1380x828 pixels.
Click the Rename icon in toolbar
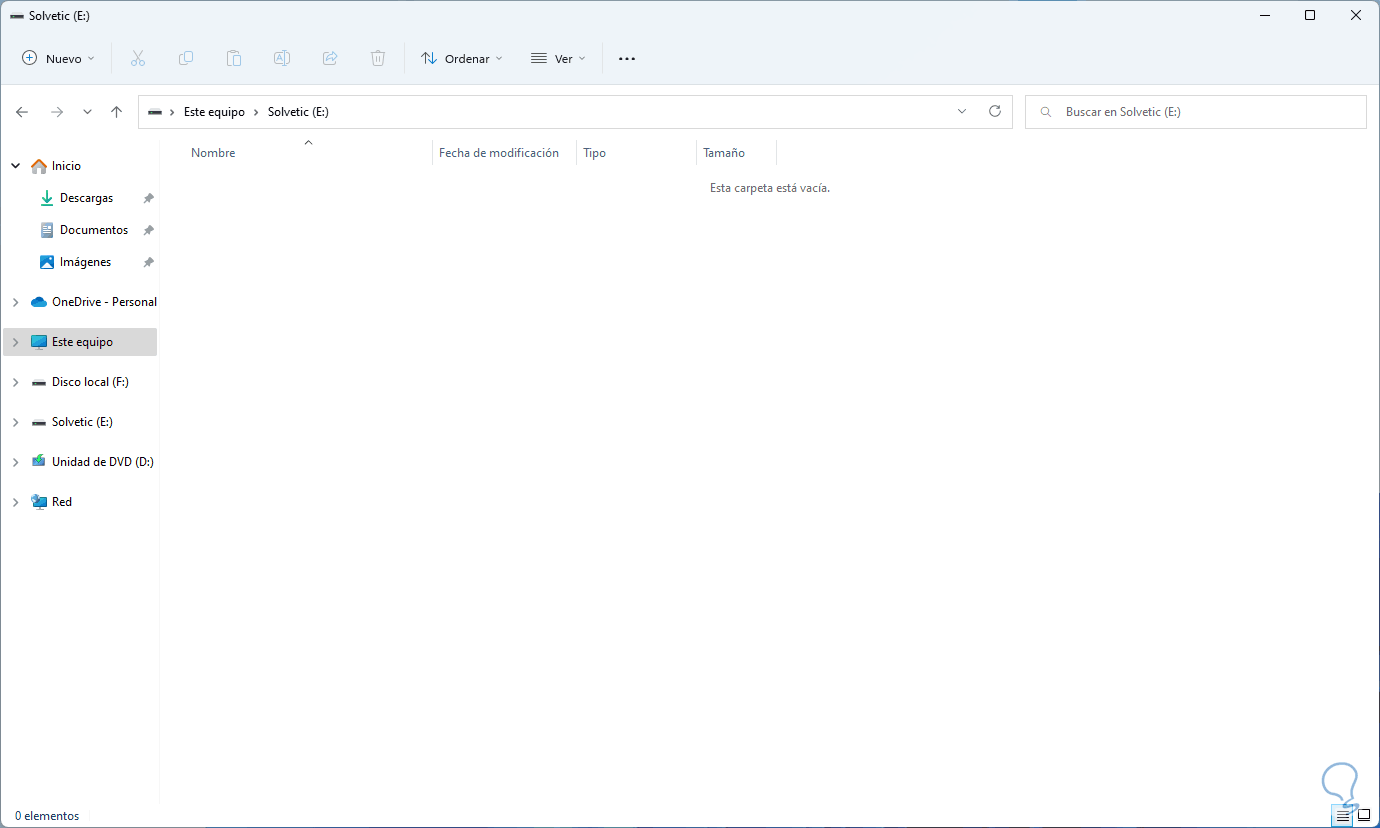pos(282,59)
